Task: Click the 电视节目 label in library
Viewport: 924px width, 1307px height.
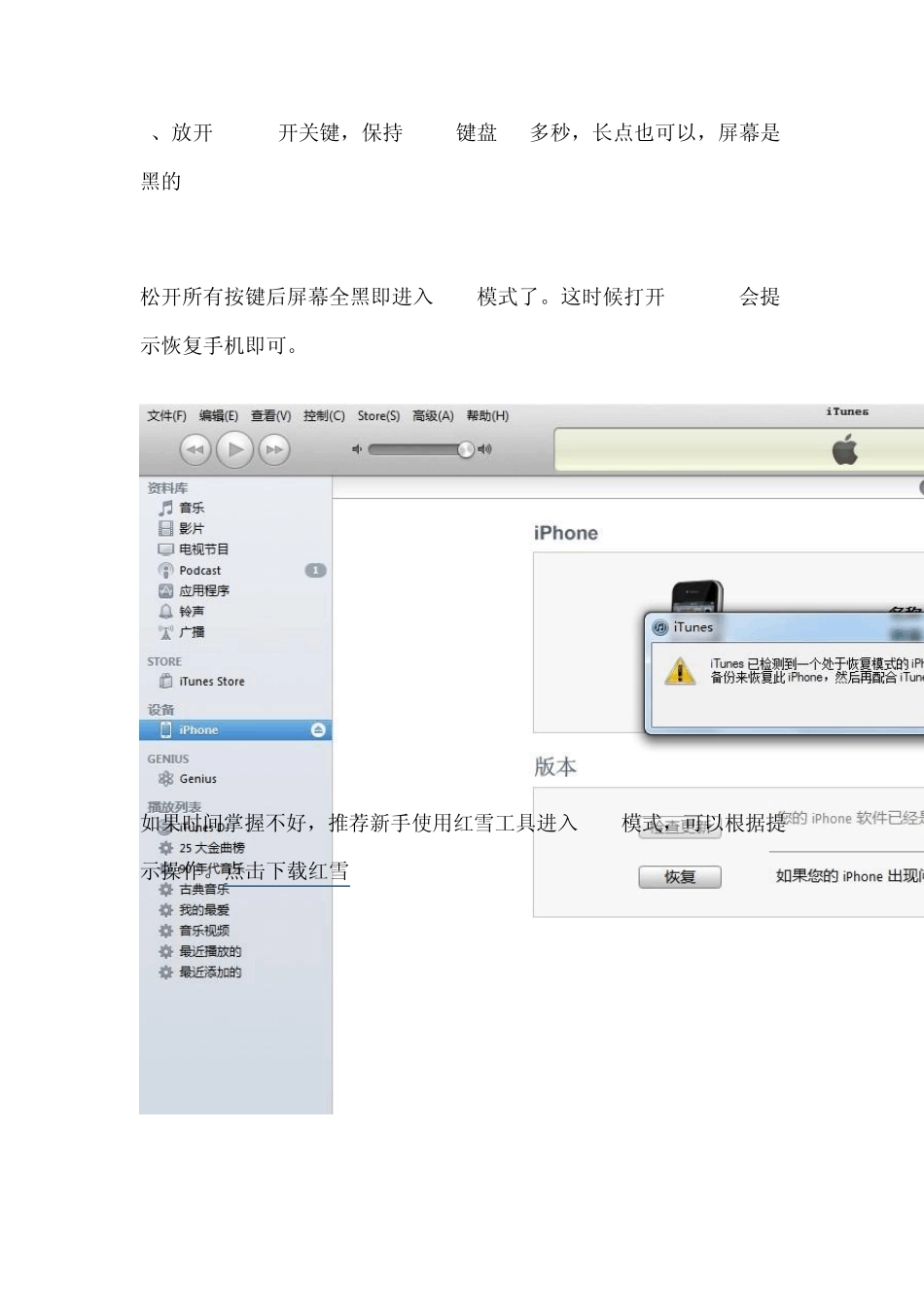Action: [x=204, y=549]
